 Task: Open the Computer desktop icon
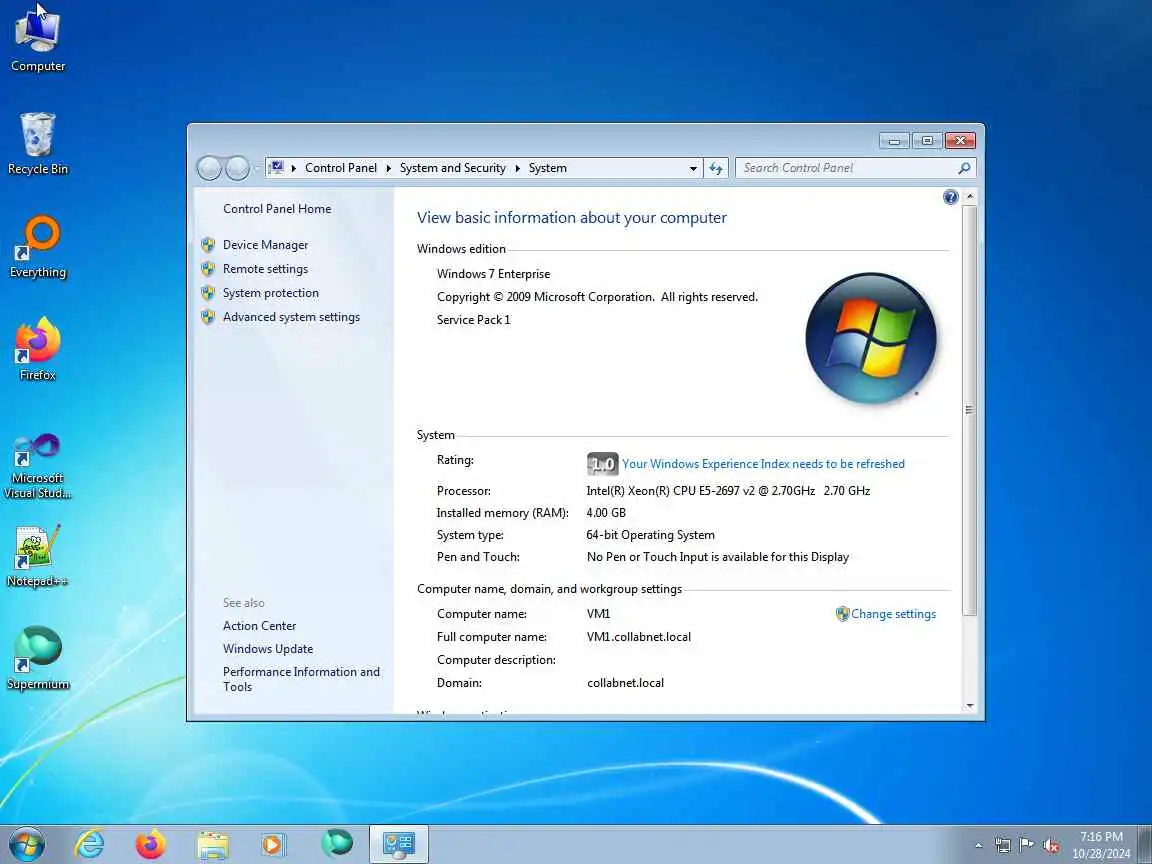pyautogui.click(x=37, y=38)
